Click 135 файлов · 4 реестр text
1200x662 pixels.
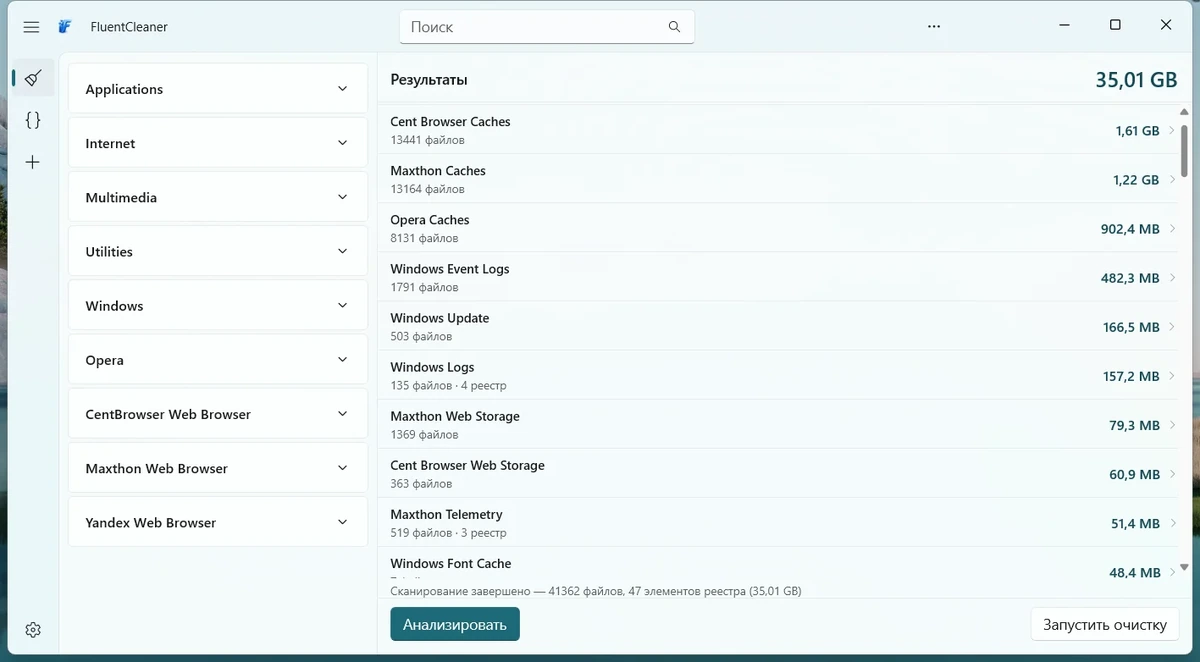[x=448, y=385]
